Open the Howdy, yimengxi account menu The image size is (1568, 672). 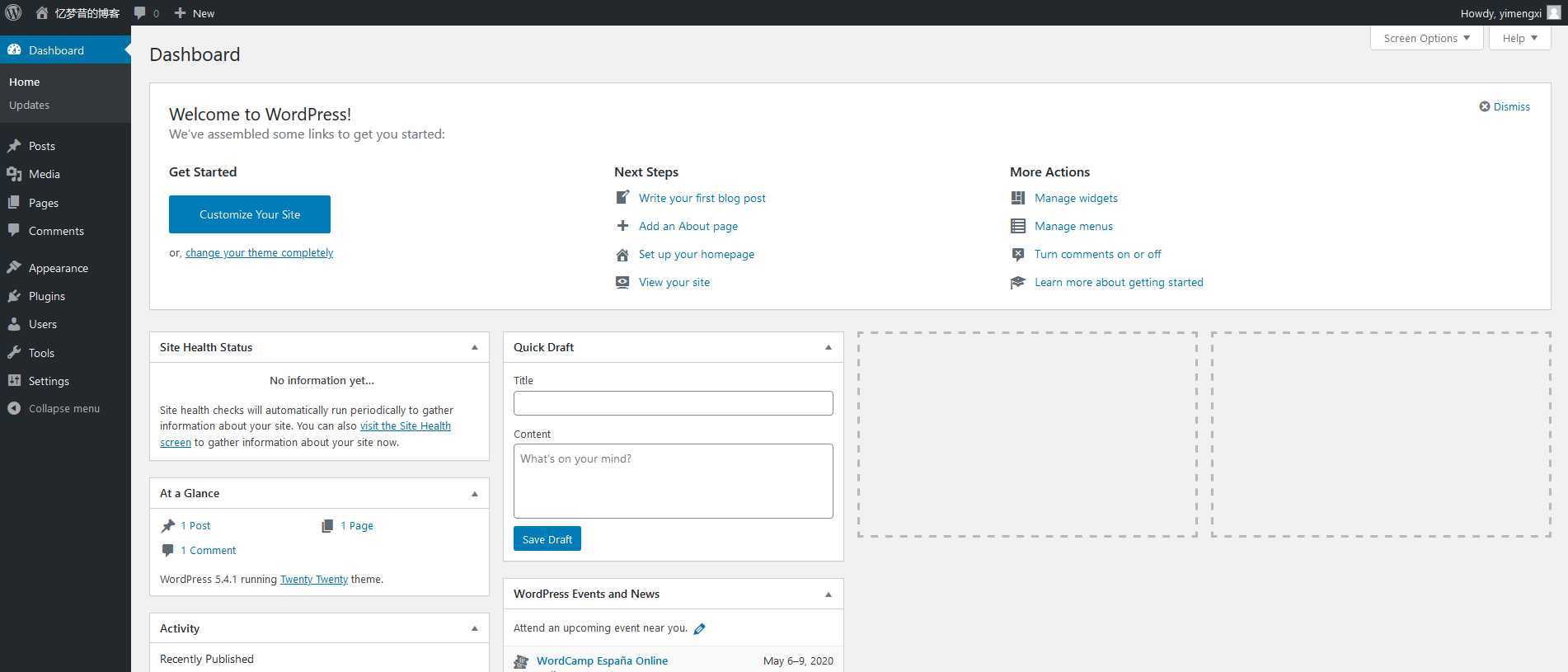(1509, 13)
